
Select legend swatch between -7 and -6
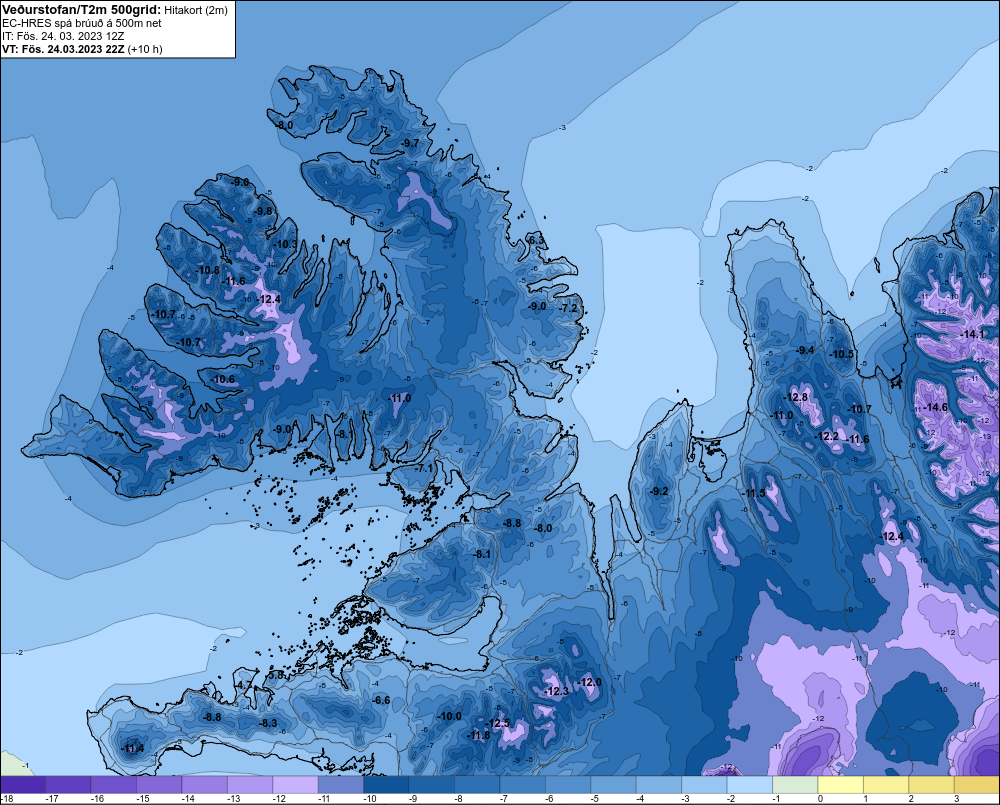pyautogui.click(x=522, y=784)
